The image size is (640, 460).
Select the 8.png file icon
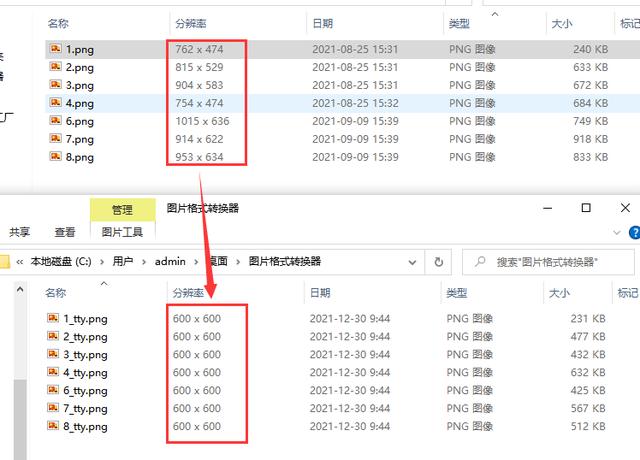click(x=56, y=156)
